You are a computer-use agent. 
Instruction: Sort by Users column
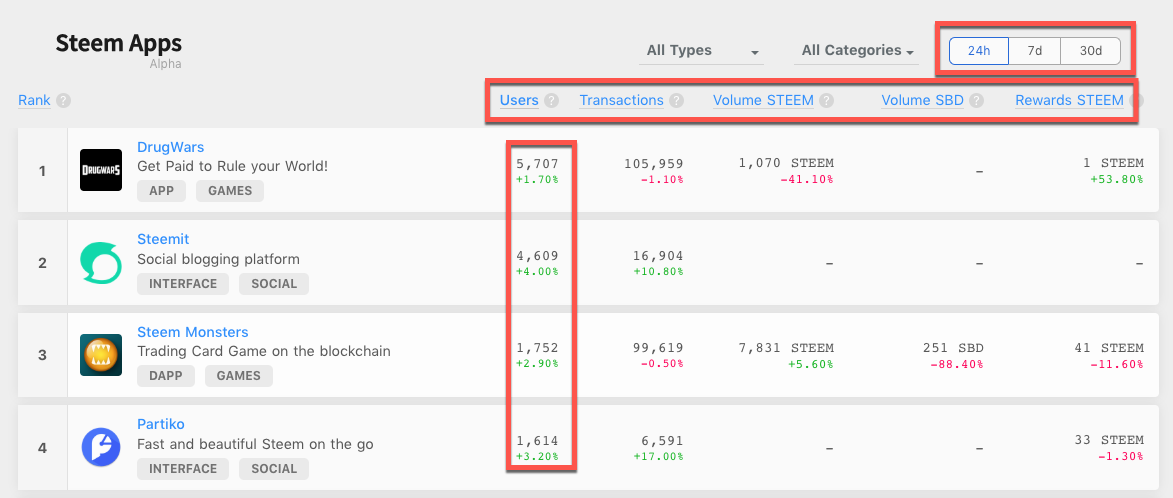519,100
